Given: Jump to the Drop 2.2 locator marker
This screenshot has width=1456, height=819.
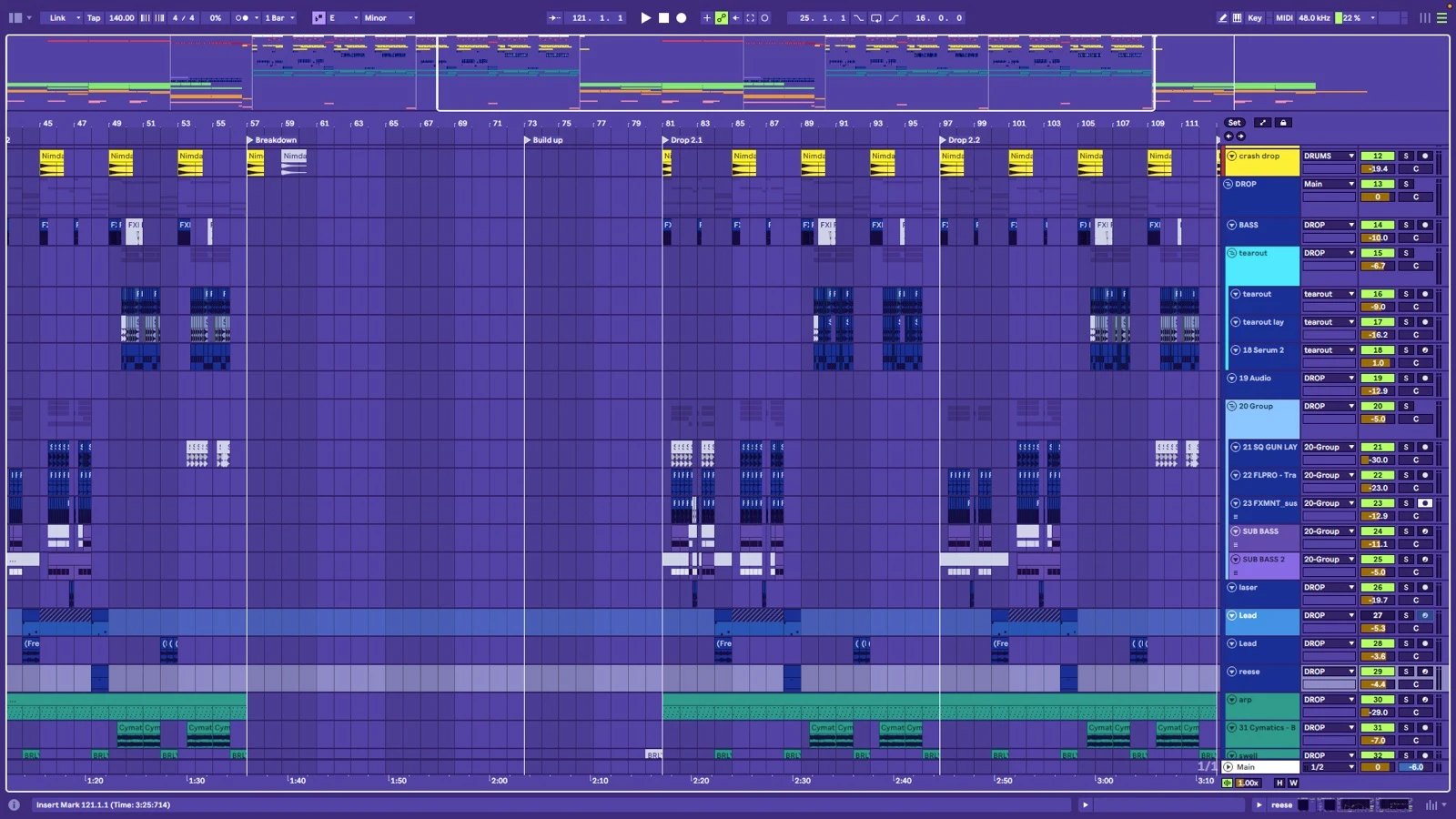Looking at the screenshot, I should [960, 140].
